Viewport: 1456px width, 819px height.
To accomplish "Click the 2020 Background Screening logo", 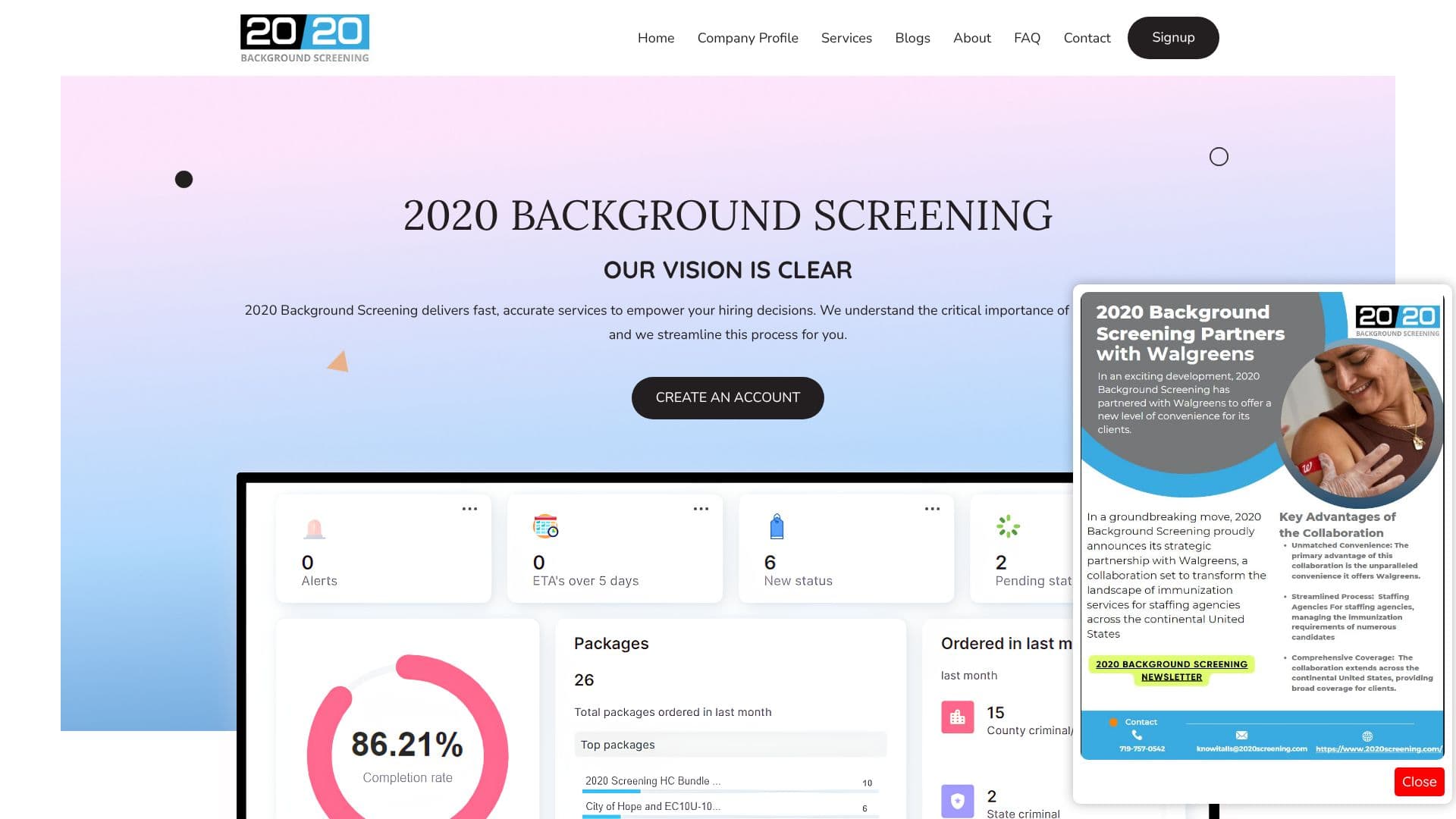I will pos(305,38).
